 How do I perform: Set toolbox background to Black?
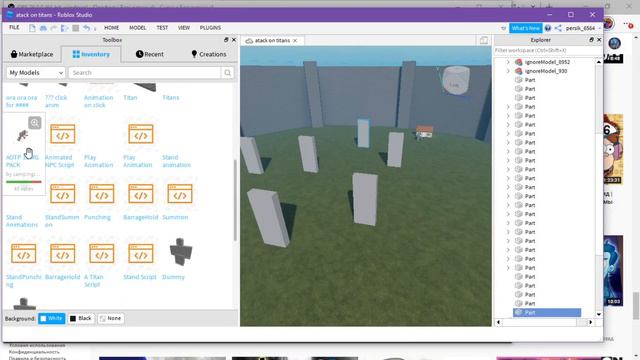pos(81,318)
